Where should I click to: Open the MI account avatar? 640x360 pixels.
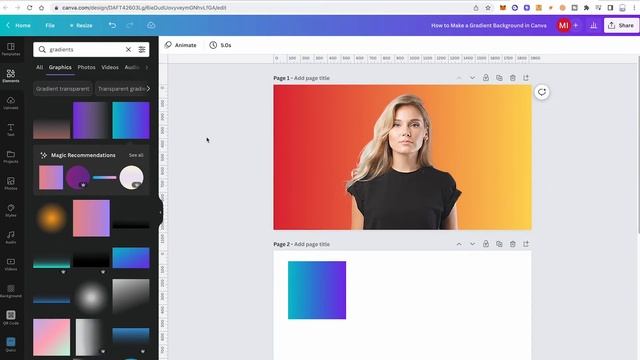click(x=564, y=25)
